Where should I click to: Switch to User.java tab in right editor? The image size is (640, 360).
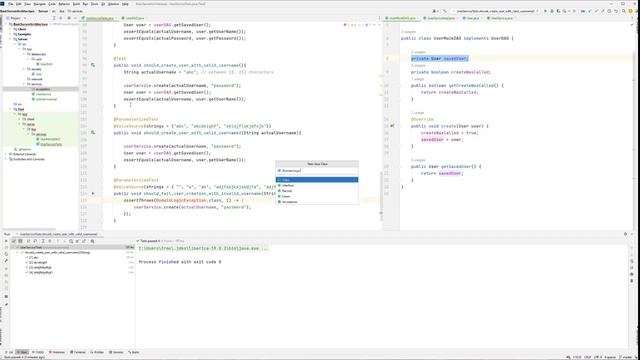pos(472,18)
